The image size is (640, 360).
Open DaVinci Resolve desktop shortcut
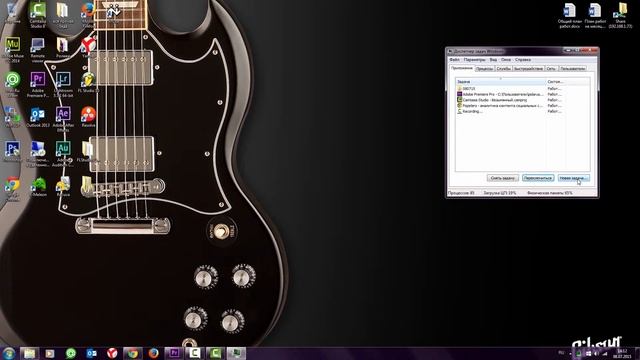point(88,117)
